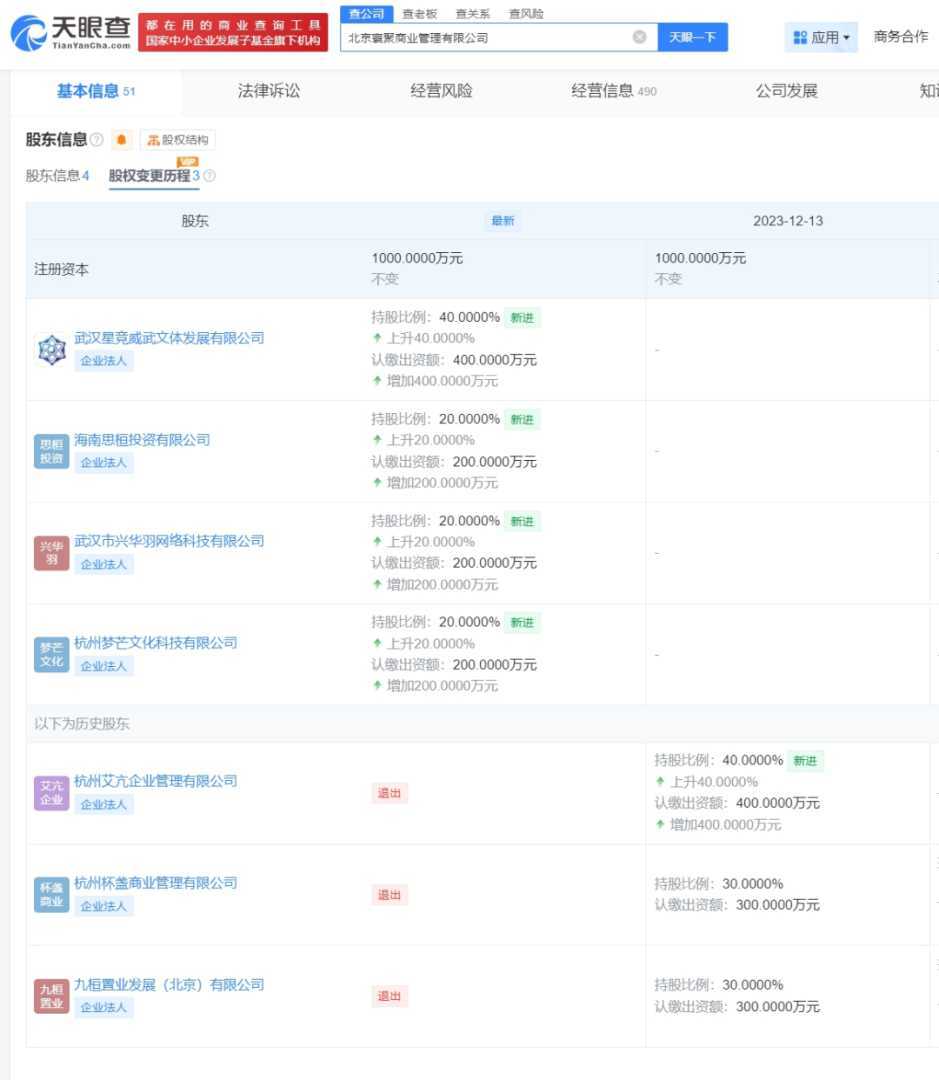
Task: Click the 兴华羽 logo badge
Action: click(51, 553)
